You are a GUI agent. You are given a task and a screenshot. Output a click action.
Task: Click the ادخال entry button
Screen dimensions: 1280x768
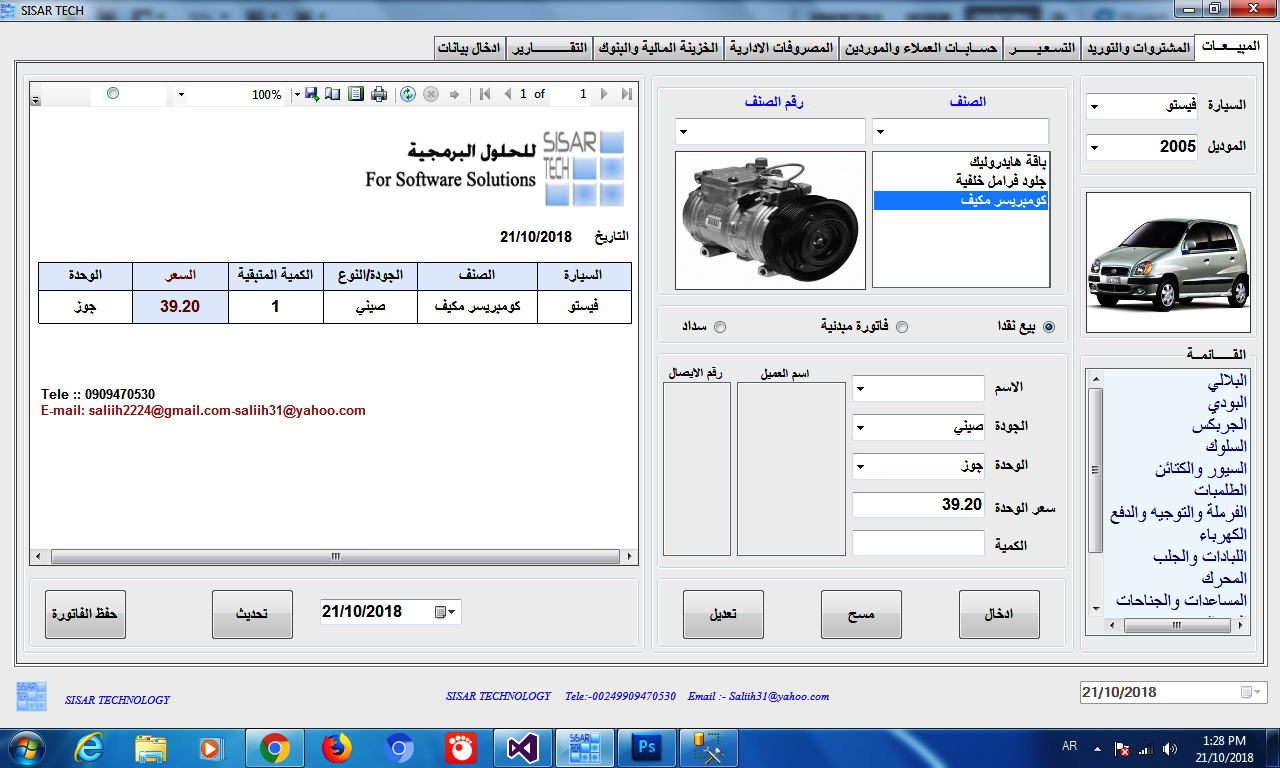click(x=999, y=614)
